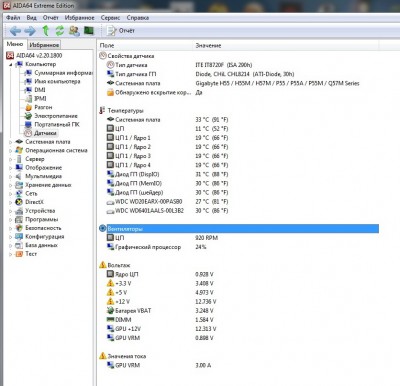Open the Отчет menu
Viewport: 400px width, 386px height.
50,18
